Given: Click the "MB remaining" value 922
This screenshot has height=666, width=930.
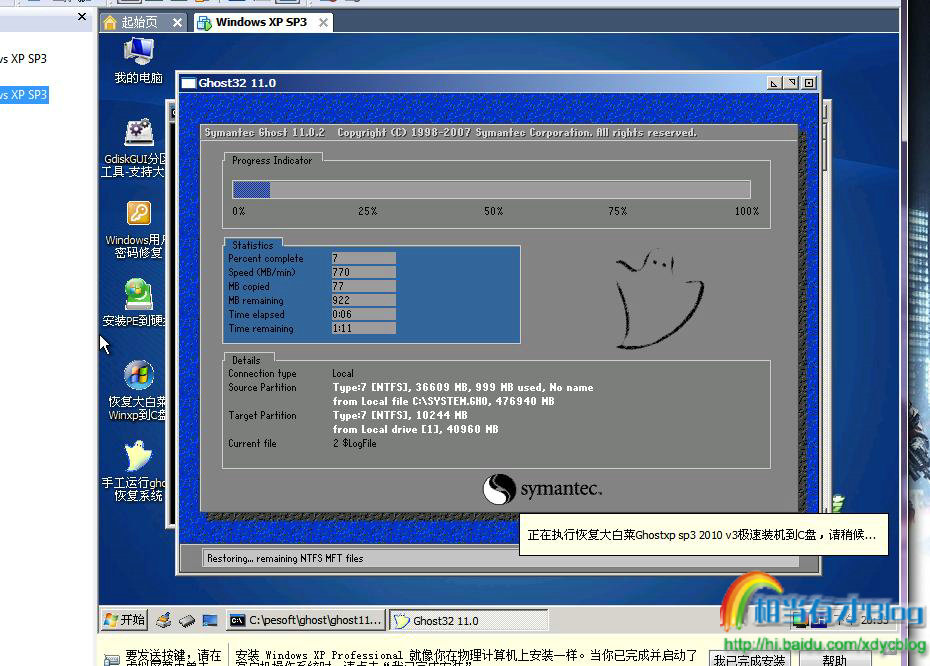Looking at the screenshot, I should [364, 300].
